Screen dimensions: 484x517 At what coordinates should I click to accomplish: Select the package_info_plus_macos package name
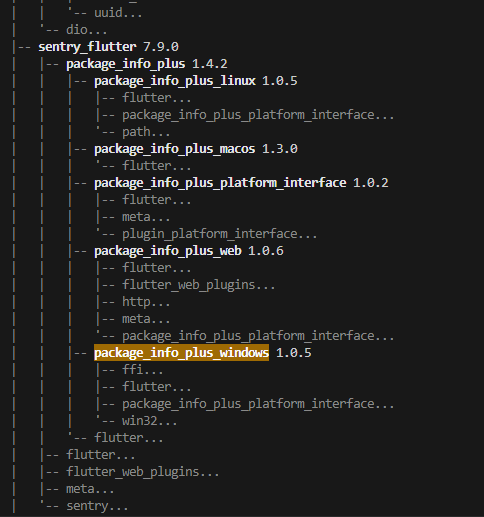pyautogui.click(x=174, y=149)
